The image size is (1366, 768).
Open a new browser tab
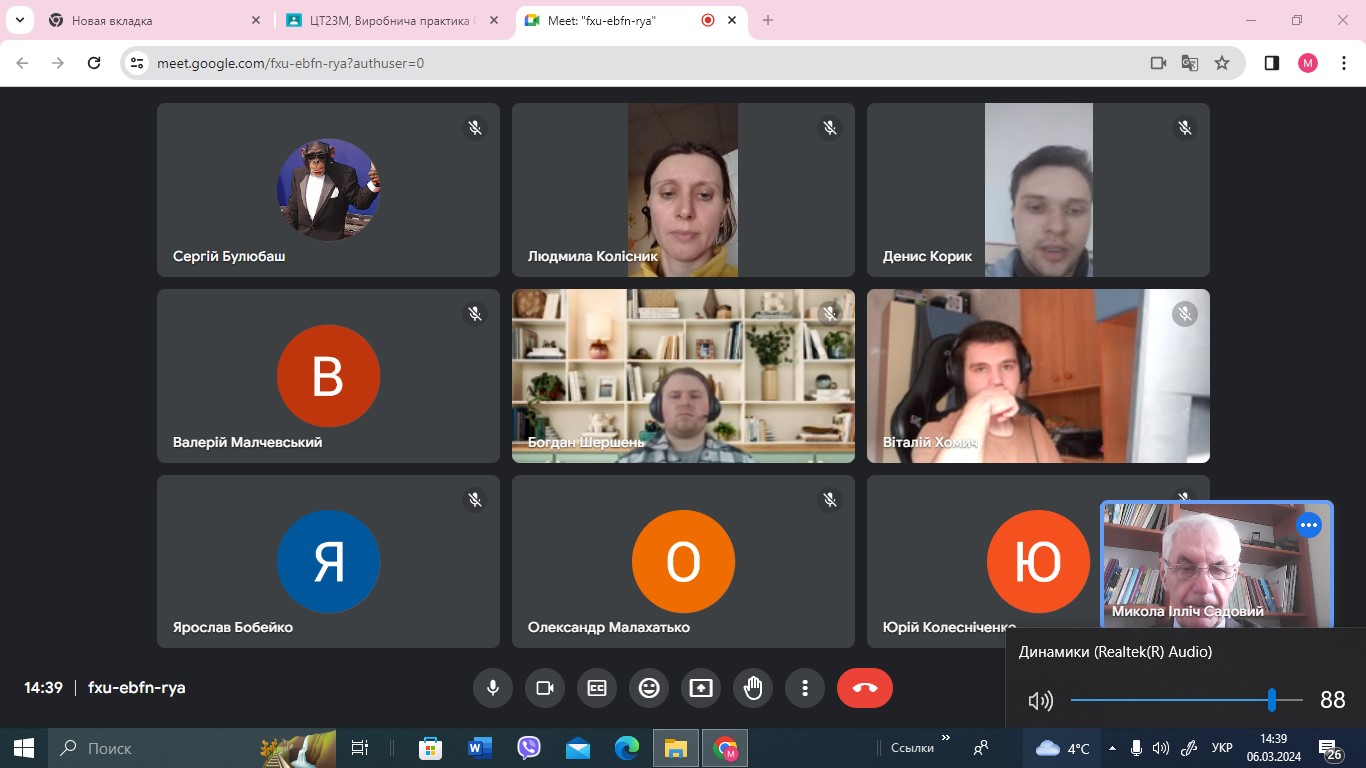(x=768, y=20)
